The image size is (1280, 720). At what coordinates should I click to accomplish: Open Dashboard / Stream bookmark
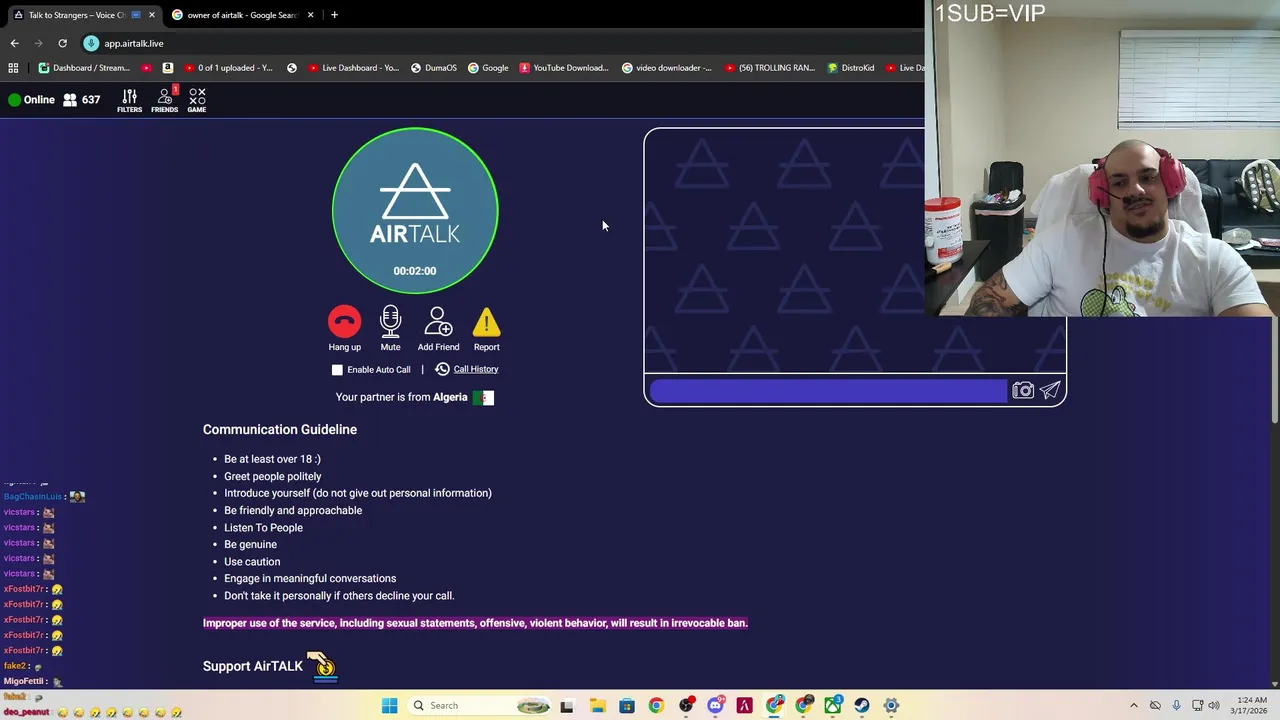click(84, 68)
